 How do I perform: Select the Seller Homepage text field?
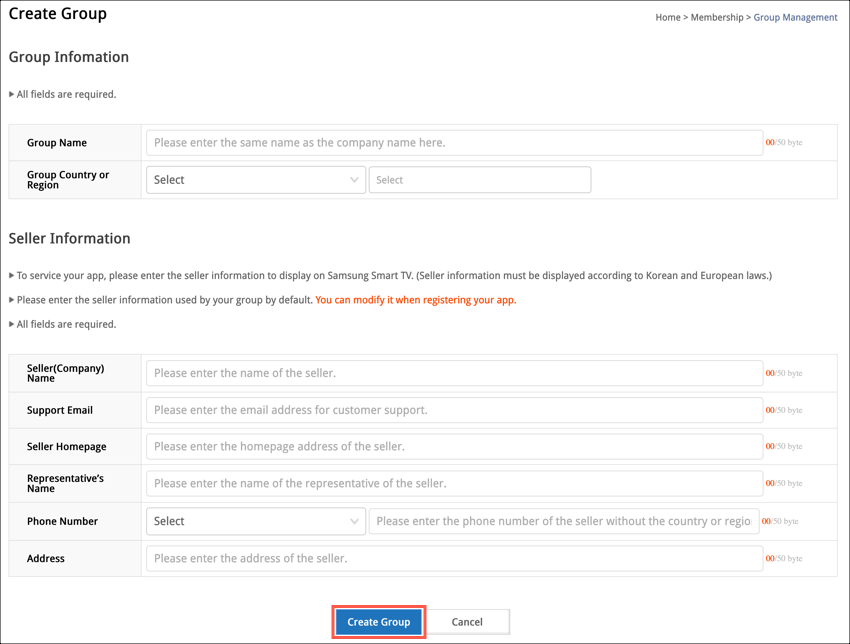(x=454, y=447)
